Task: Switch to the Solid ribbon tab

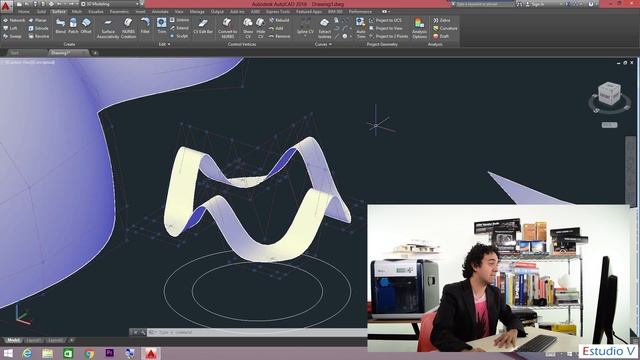Action: coord(41,12)
